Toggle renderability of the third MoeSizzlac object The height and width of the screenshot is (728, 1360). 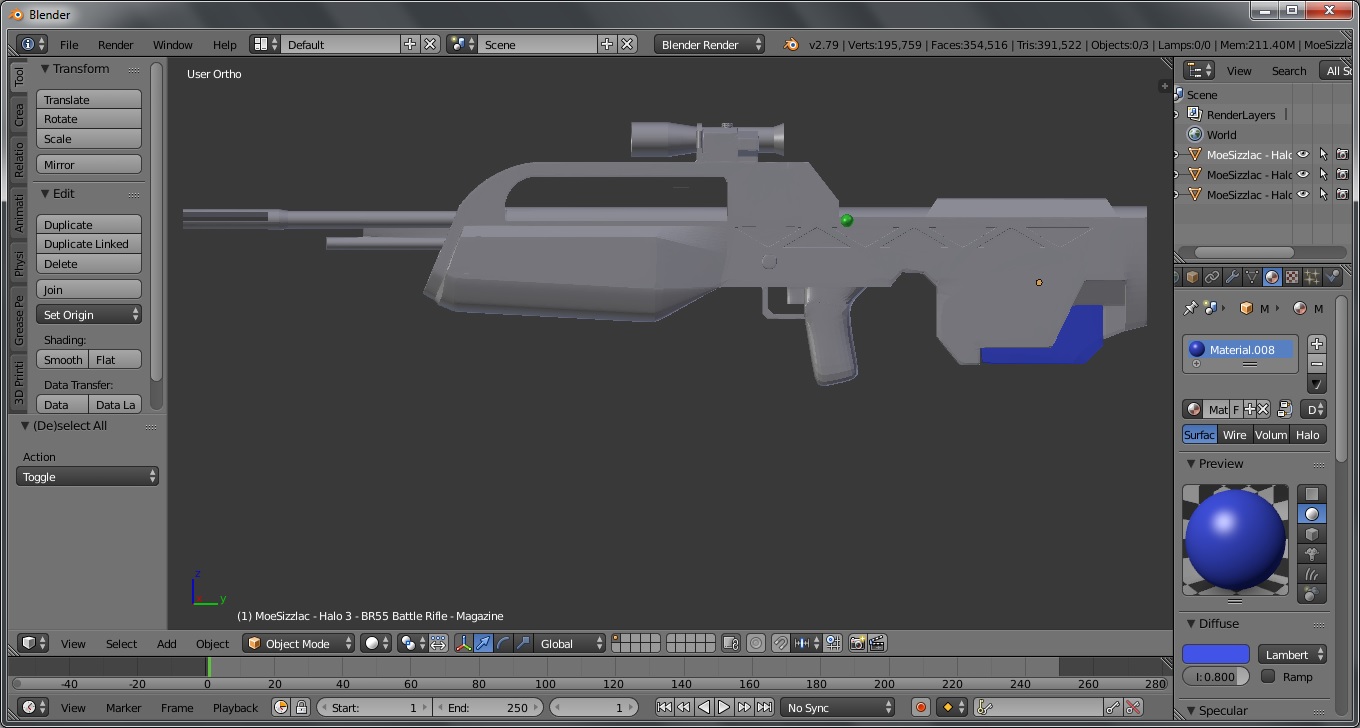pyautogui.click(x=1342, y=195)
